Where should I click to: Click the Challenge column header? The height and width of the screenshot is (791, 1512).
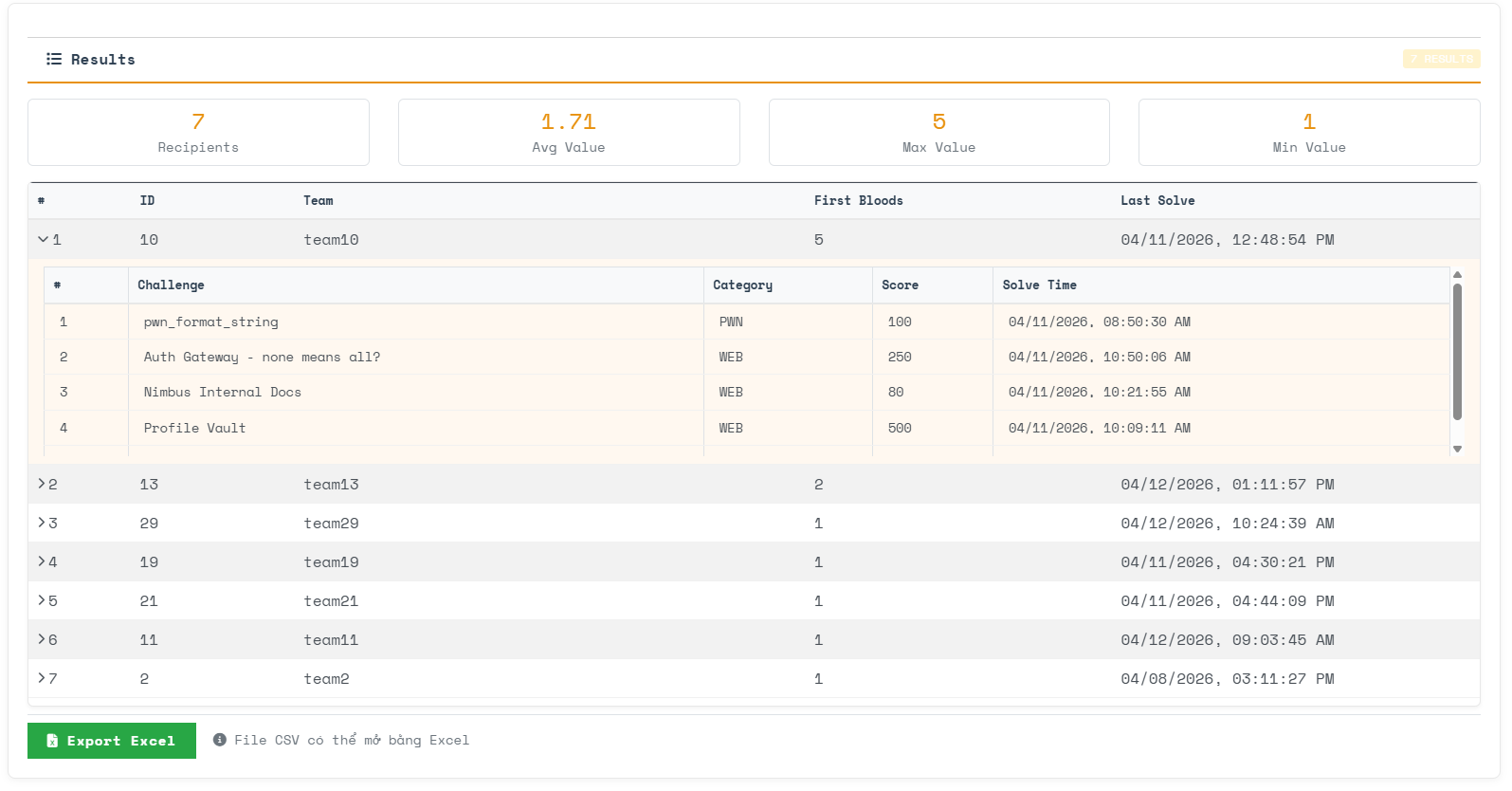pos(171,285)
